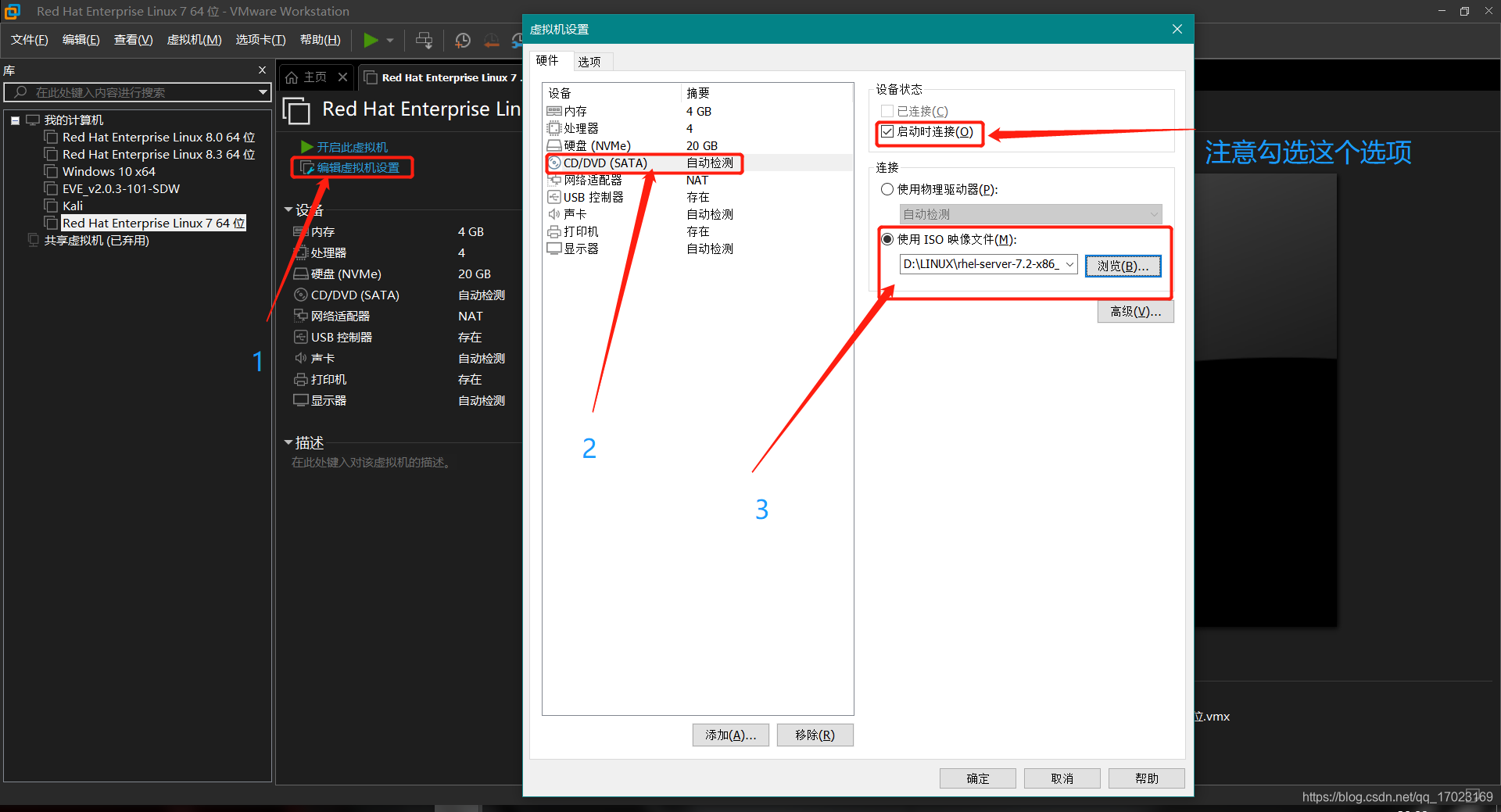Viewport: 1501px width, 812px height.
Task: Open the 编辑(E) menu
Action: pos(81,40)
